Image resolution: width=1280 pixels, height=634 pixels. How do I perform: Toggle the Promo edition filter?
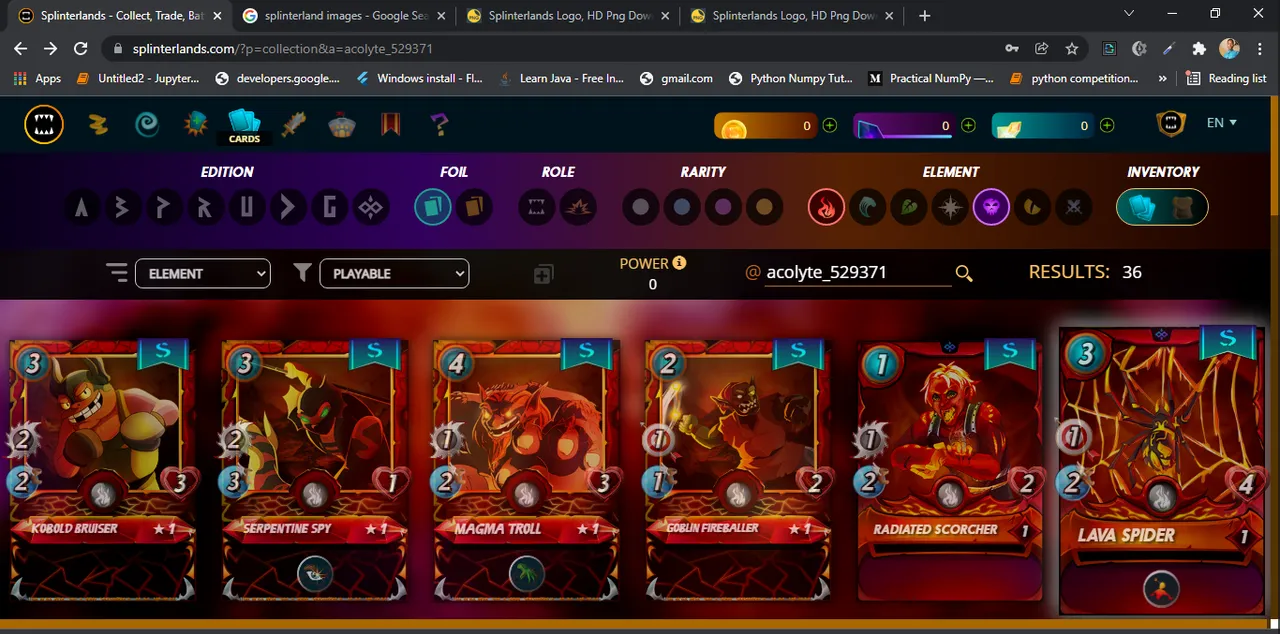(x=164, y=208)
